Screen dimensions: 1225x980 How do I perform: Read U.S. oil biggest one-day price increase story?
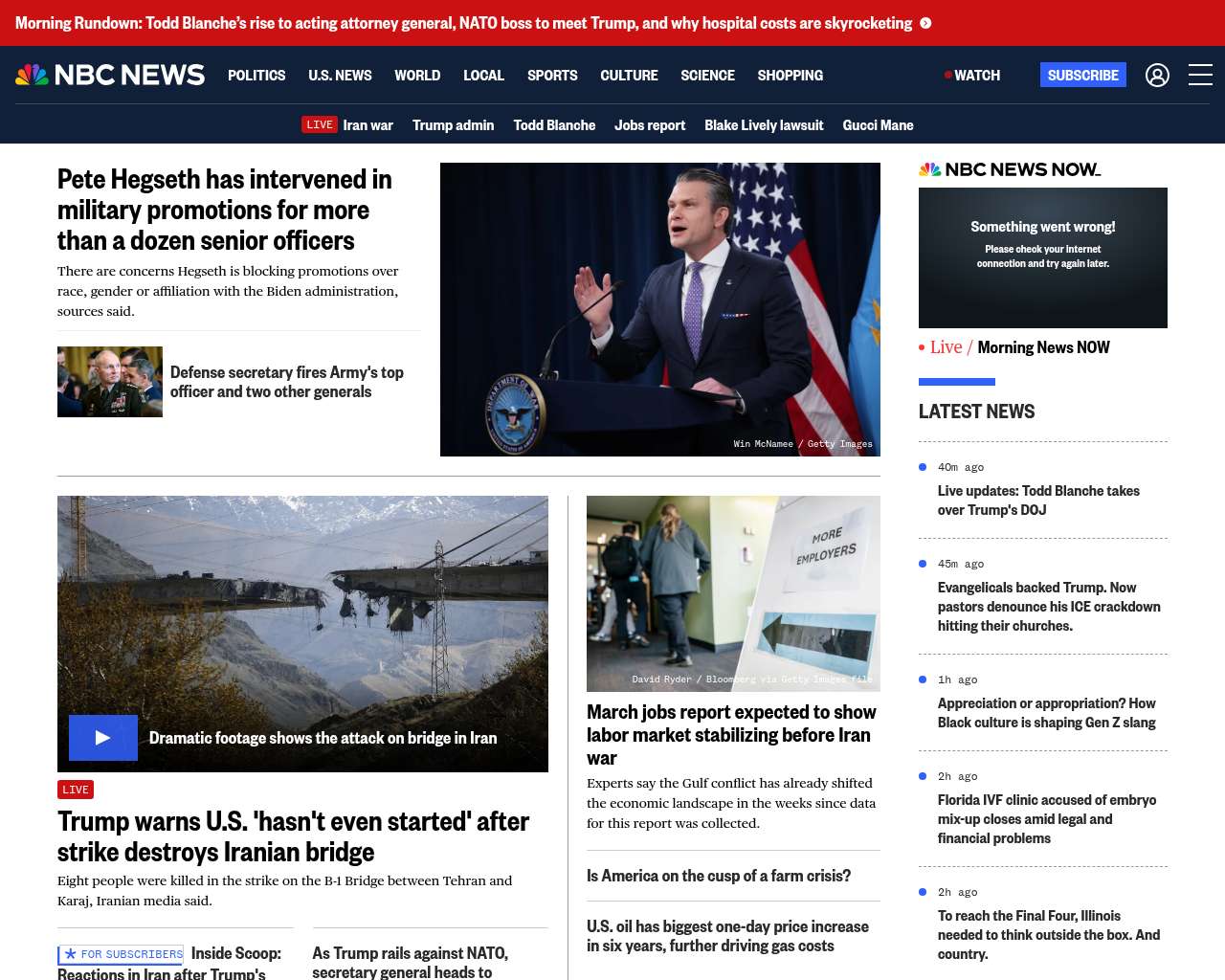727,936
